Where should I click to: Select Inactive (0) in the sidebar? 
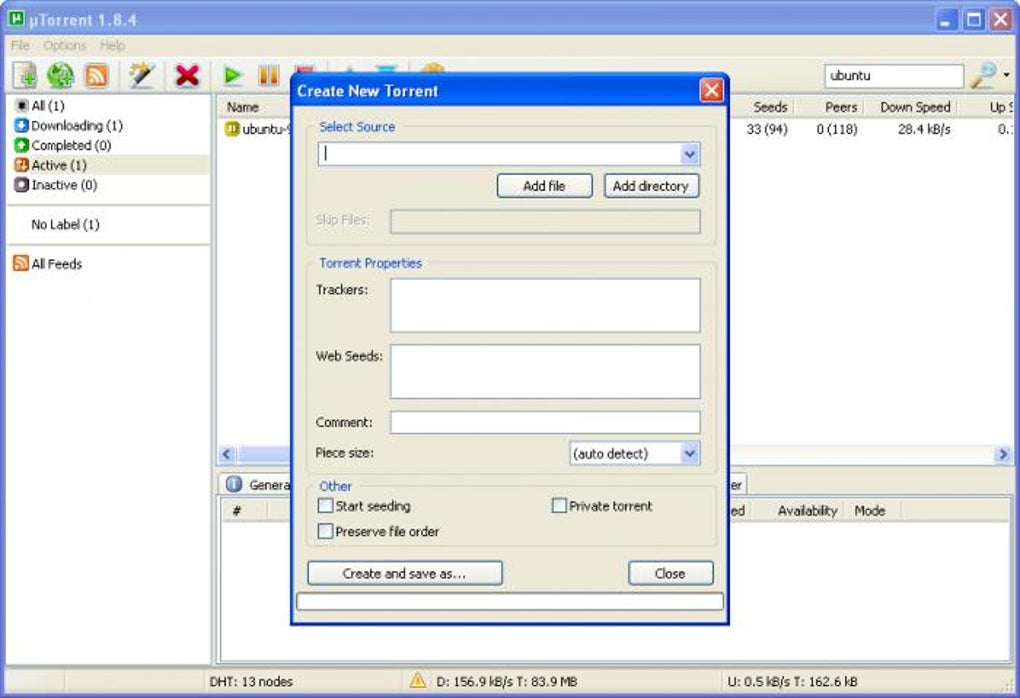[x=64, y=185]
